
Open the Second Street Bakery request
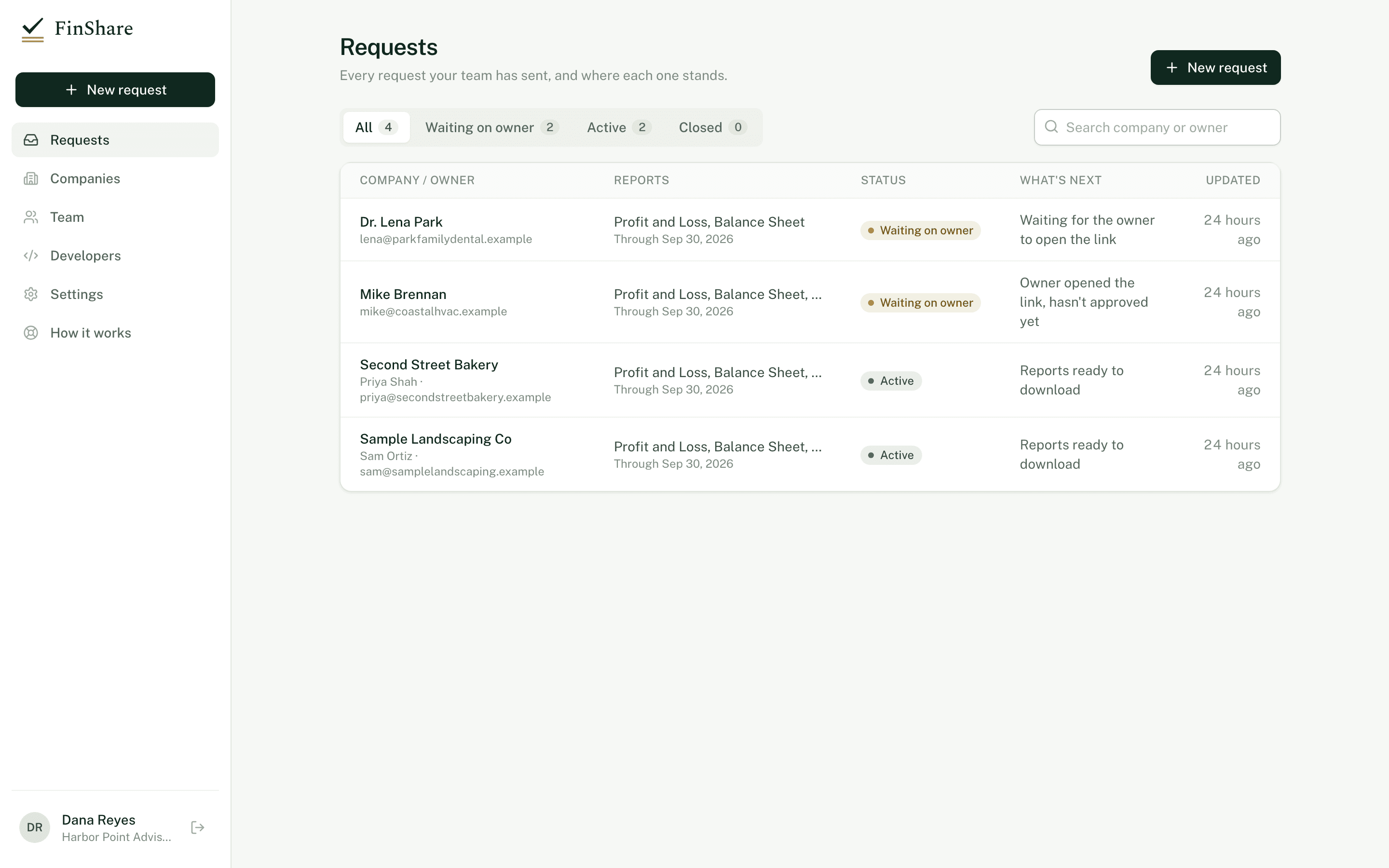[x=809, y=380]
